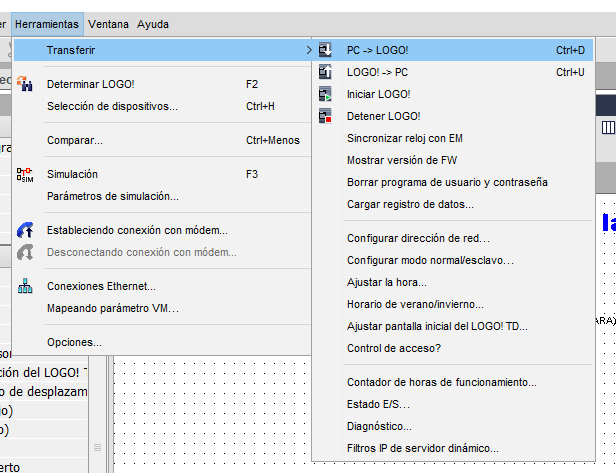This screenshot has height=473, width=616.
Task: Open Selección de dispositivos...
Action: pyautogui.click(x=163, y=106)
